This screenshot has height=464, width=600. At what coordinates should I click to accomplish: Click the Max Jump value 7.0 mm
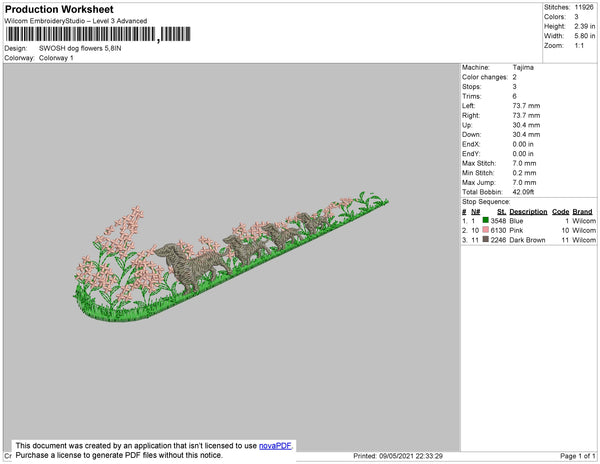point(524,182)
